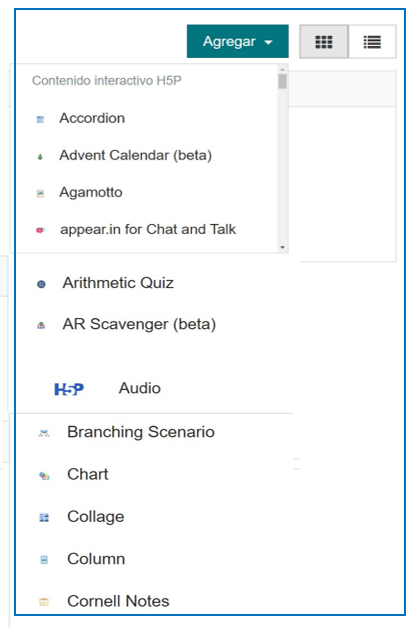Switch to list view
Image resolution: width=413 pixels, height=628 pixels.
pyautogui.click(x=372, y=42)
